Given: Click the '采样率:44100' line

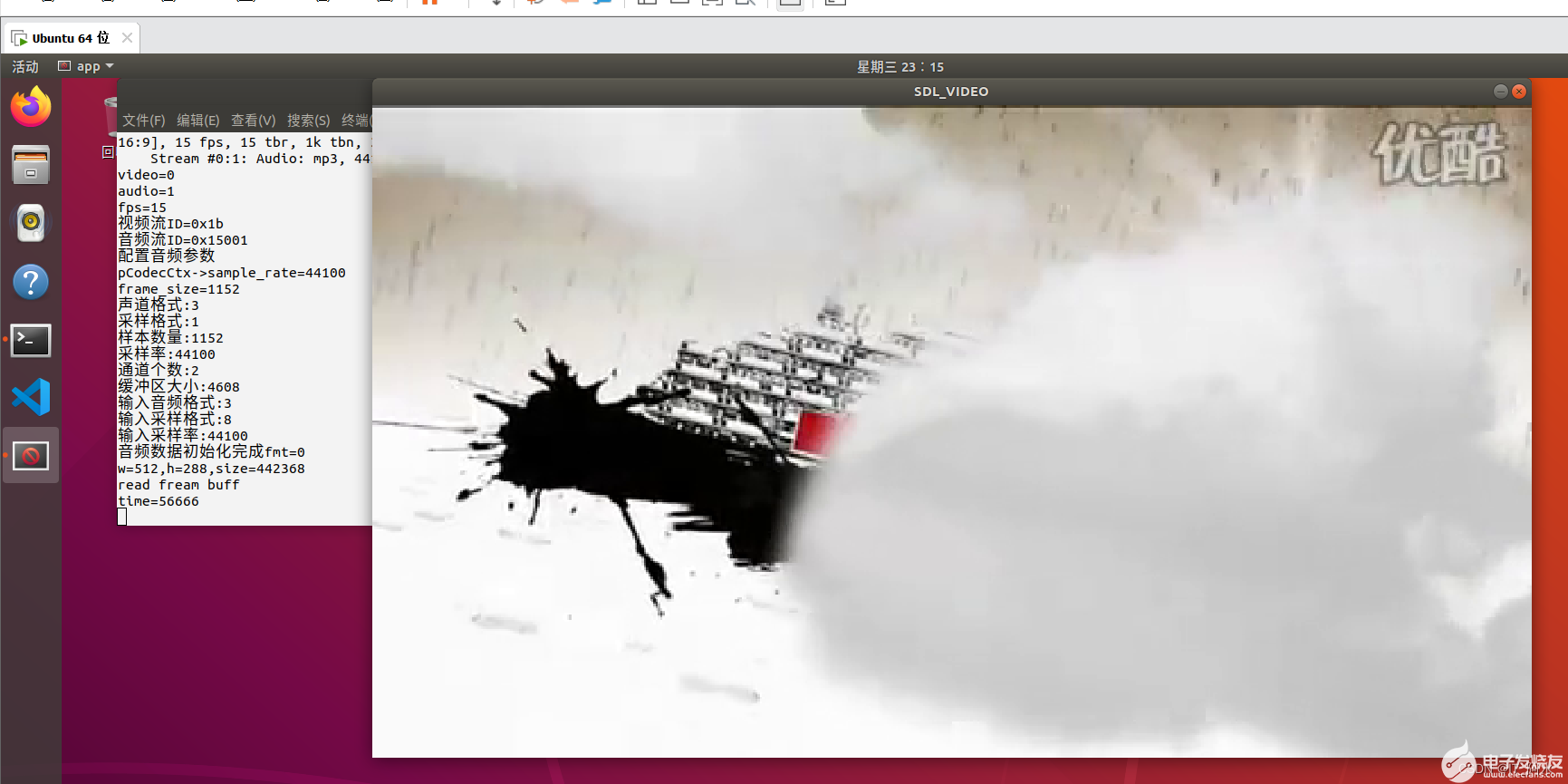Looking at the screenshot, I should click(x=167, y=354).
